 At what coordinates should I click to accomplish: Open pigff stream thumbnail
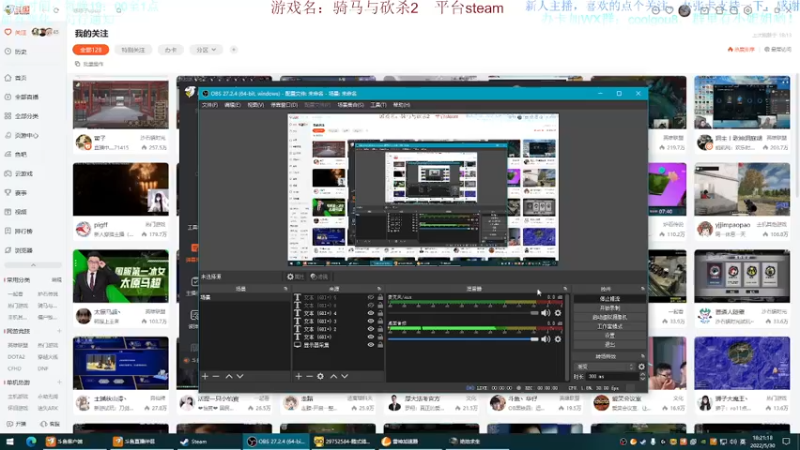coord(120,189)
